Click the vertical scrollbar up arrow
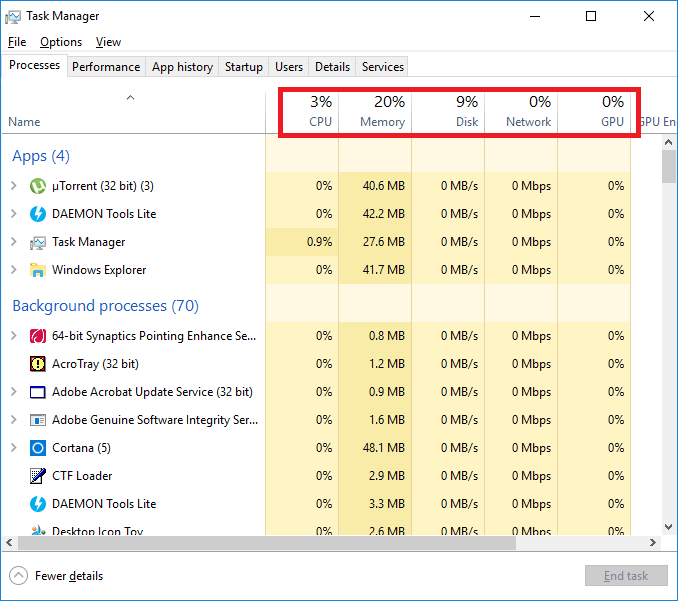This screenshot has width=678, height=601. point(668,142)
